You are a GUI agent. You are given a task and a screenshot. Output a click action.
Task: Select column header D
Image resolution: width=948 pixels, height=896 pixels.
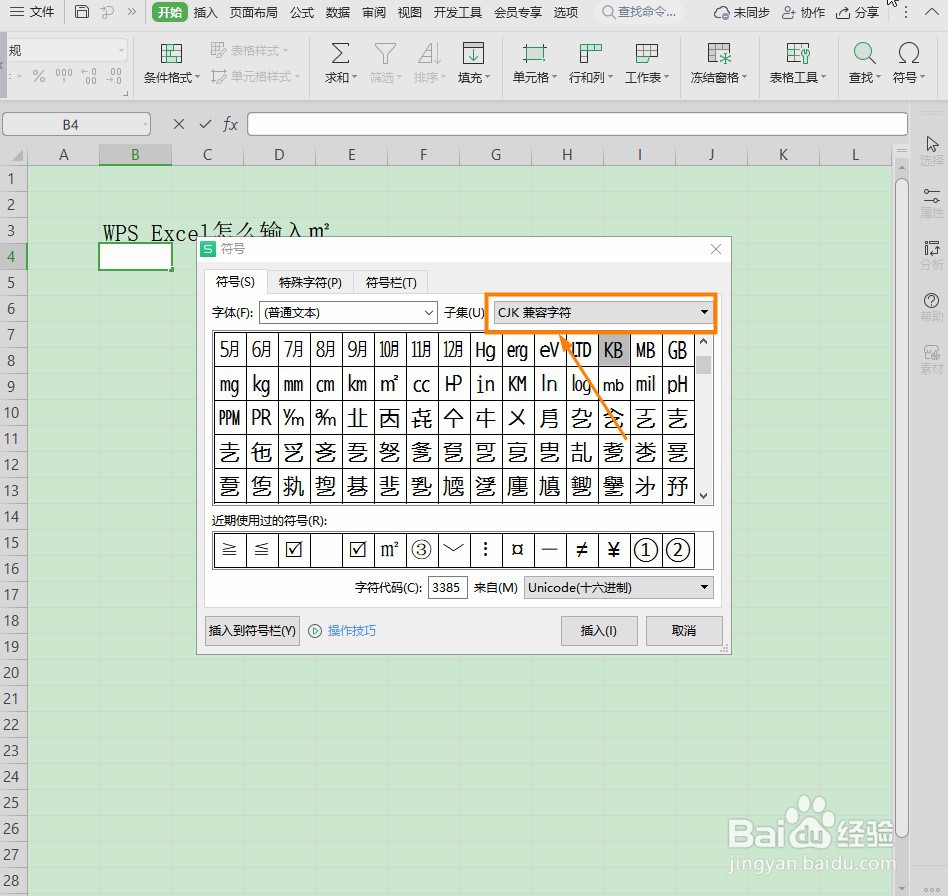click(279, 155)
